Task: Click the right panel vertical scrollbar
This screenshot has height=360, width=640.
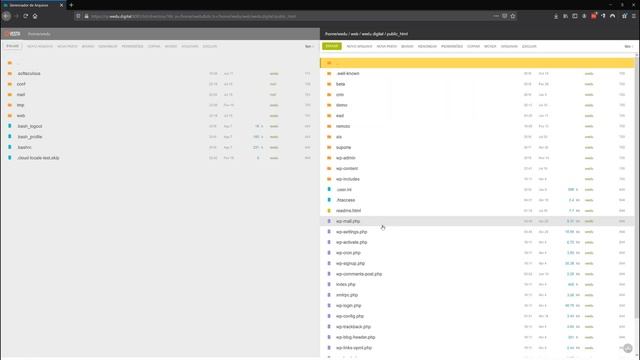Action: [x=637, y=186]
